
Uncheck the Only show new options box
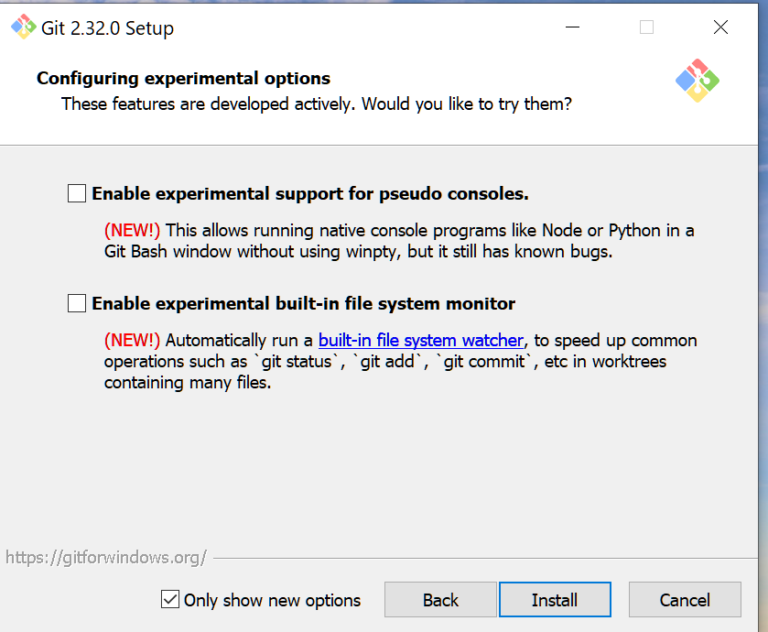point(170,600)
